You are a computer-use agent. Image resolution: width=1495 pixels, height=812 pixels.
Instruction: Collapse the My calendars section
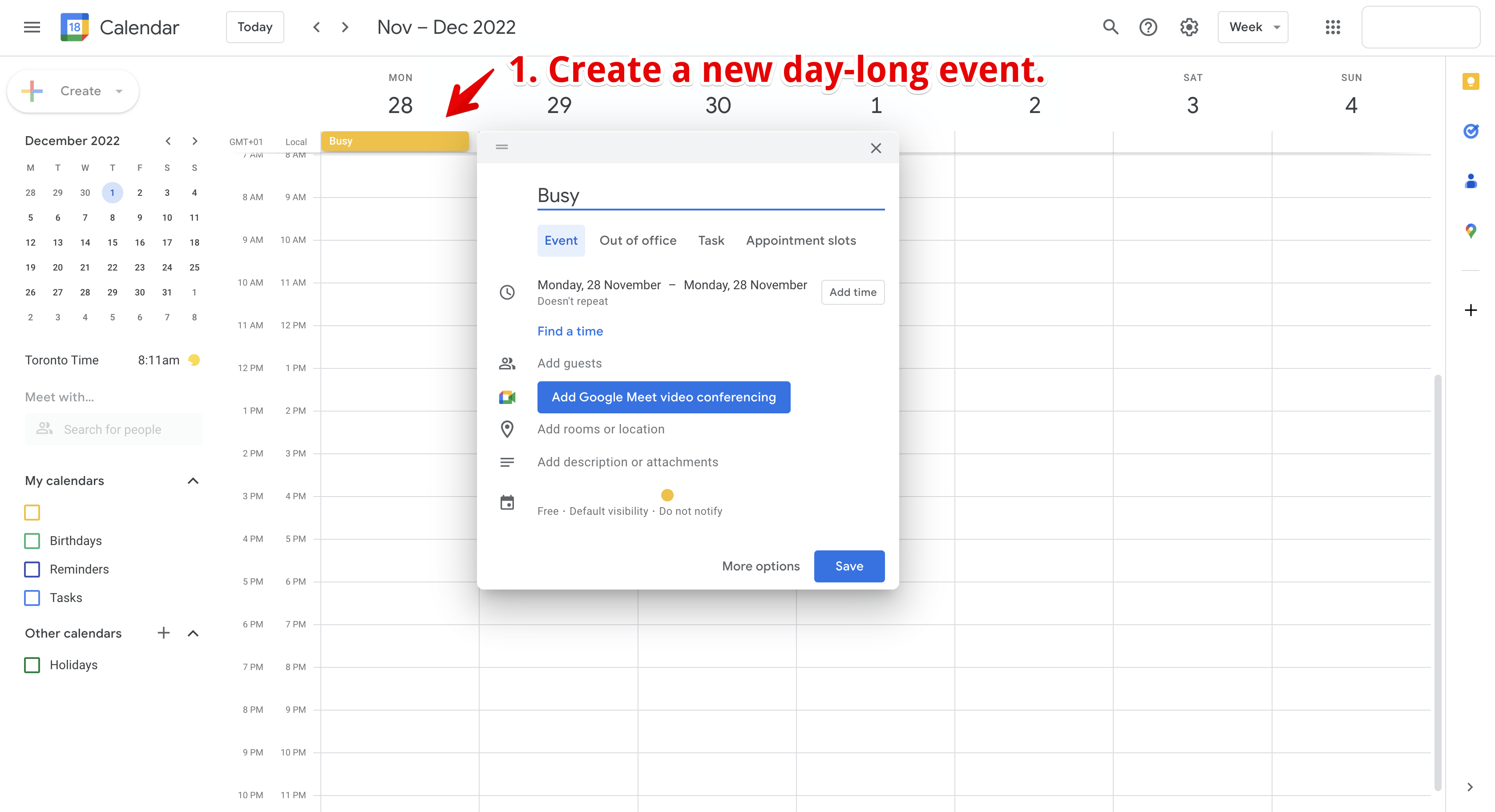193,481
